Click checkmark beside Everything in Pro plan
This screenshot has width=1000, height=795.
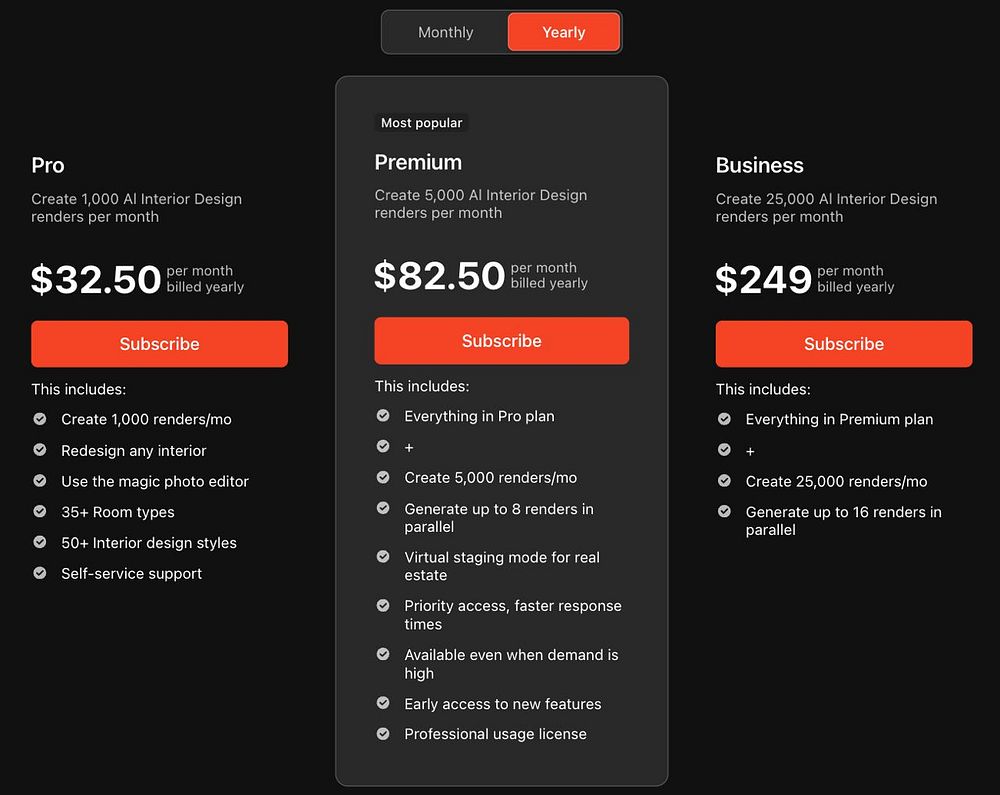click(383, 416)
